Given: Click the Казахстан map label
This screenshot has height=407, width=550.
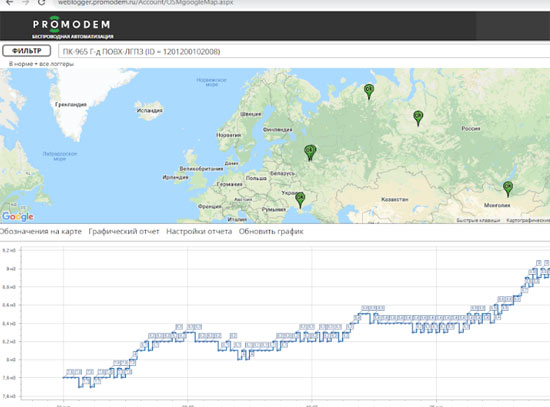Looking at the screenshot, I should [395, 199].
